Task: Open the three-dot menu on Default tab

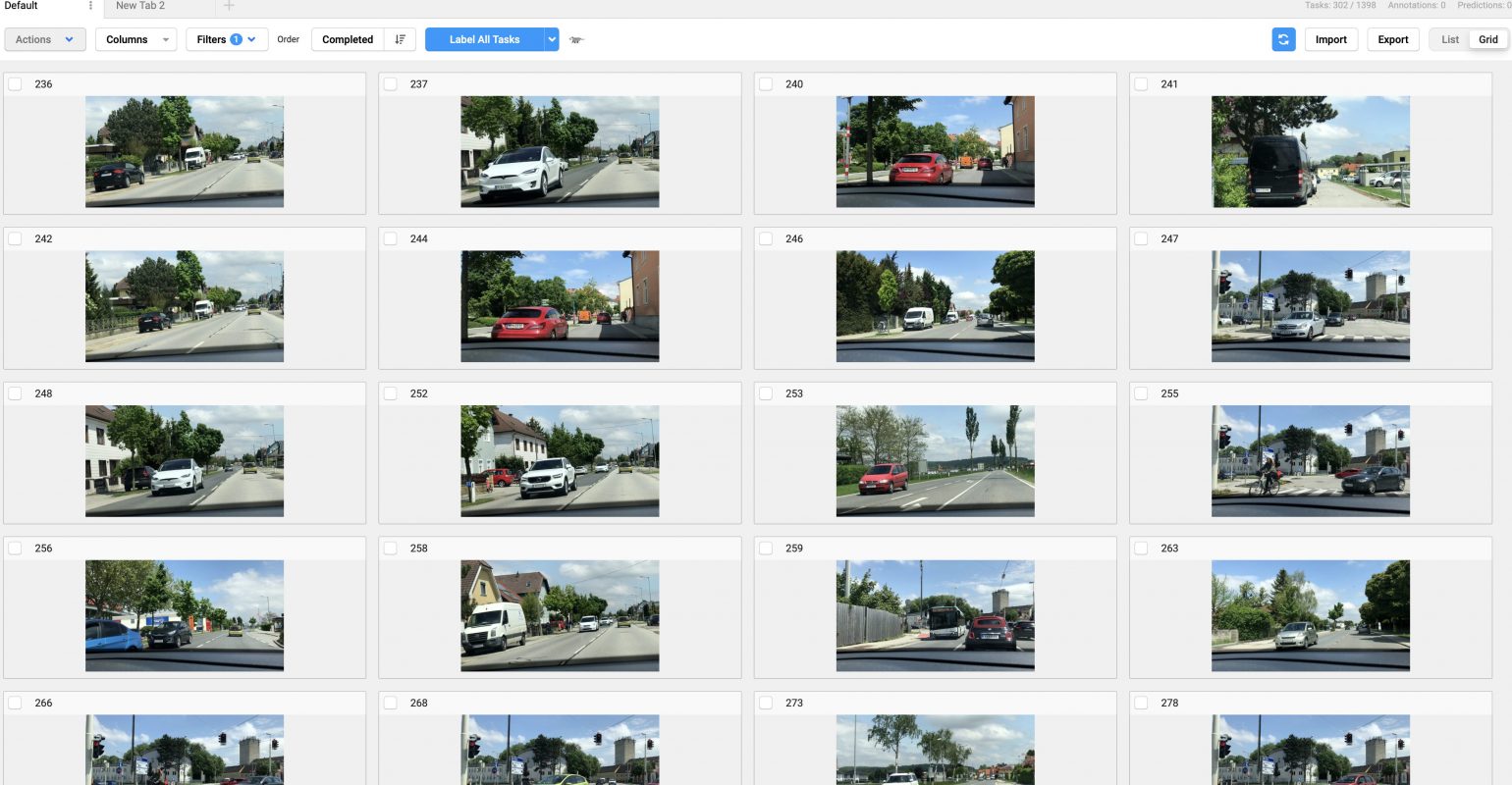Action: click(91, 6)
